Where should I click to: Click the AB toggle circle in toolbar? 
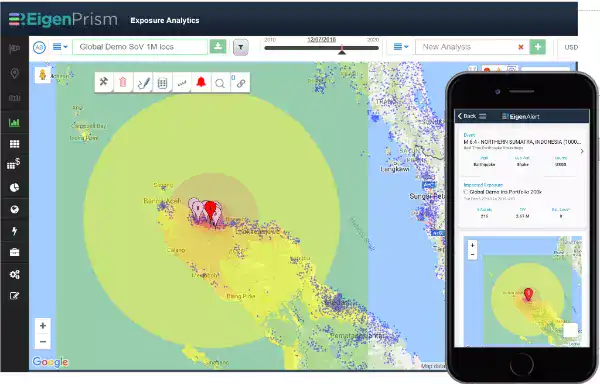coord(39,47)
